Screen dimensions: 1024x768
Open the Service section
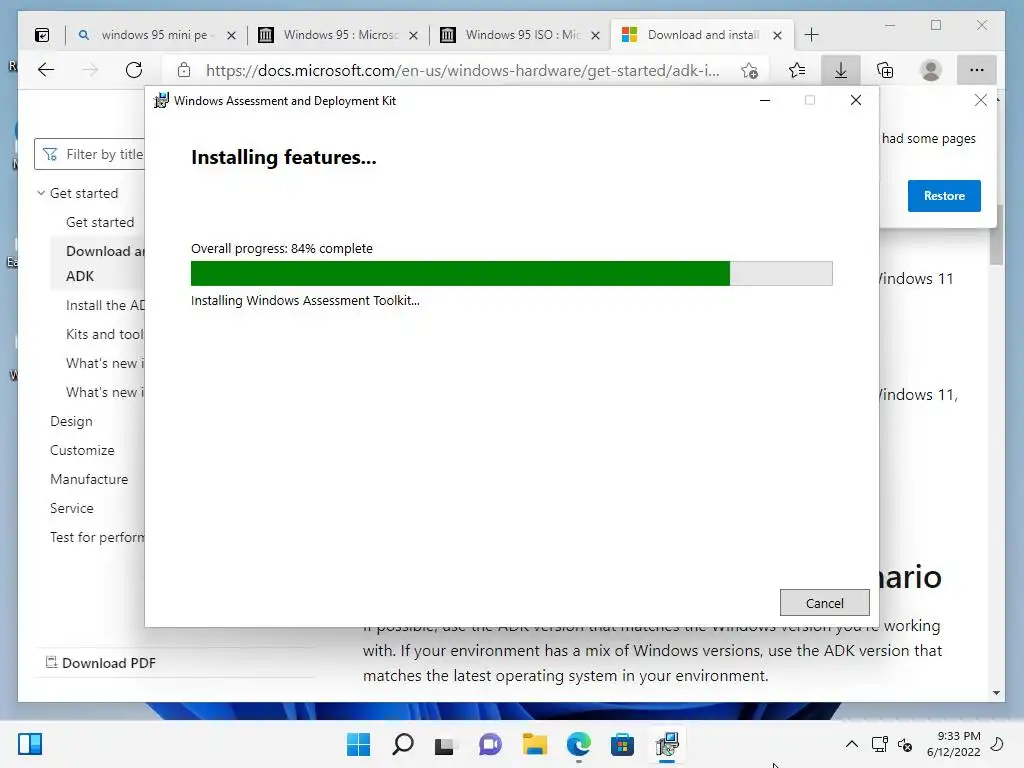[72, 508]
